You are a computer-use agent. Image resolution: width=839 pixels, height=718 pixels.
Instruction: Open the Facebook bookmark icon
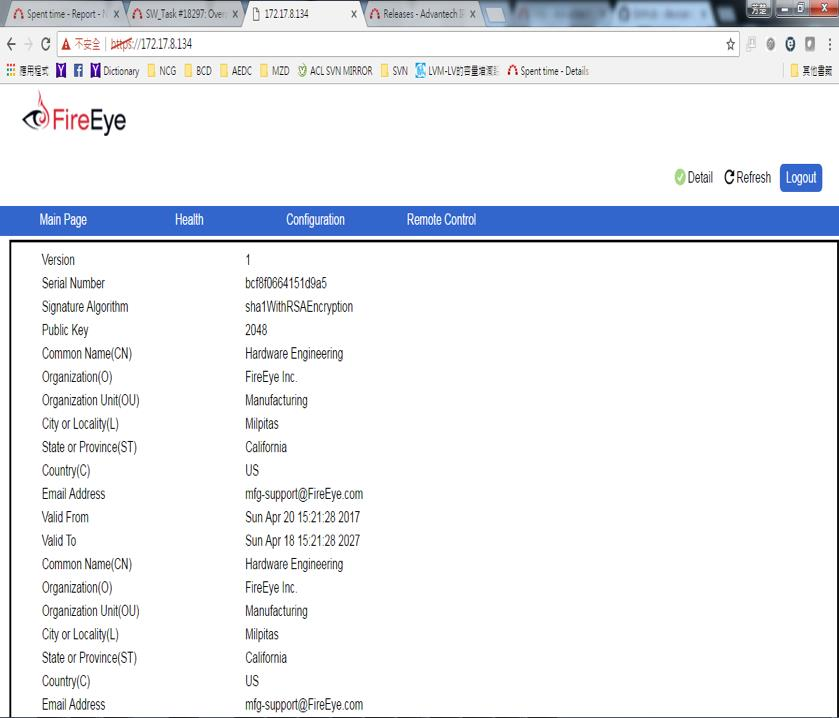(78, 70)
